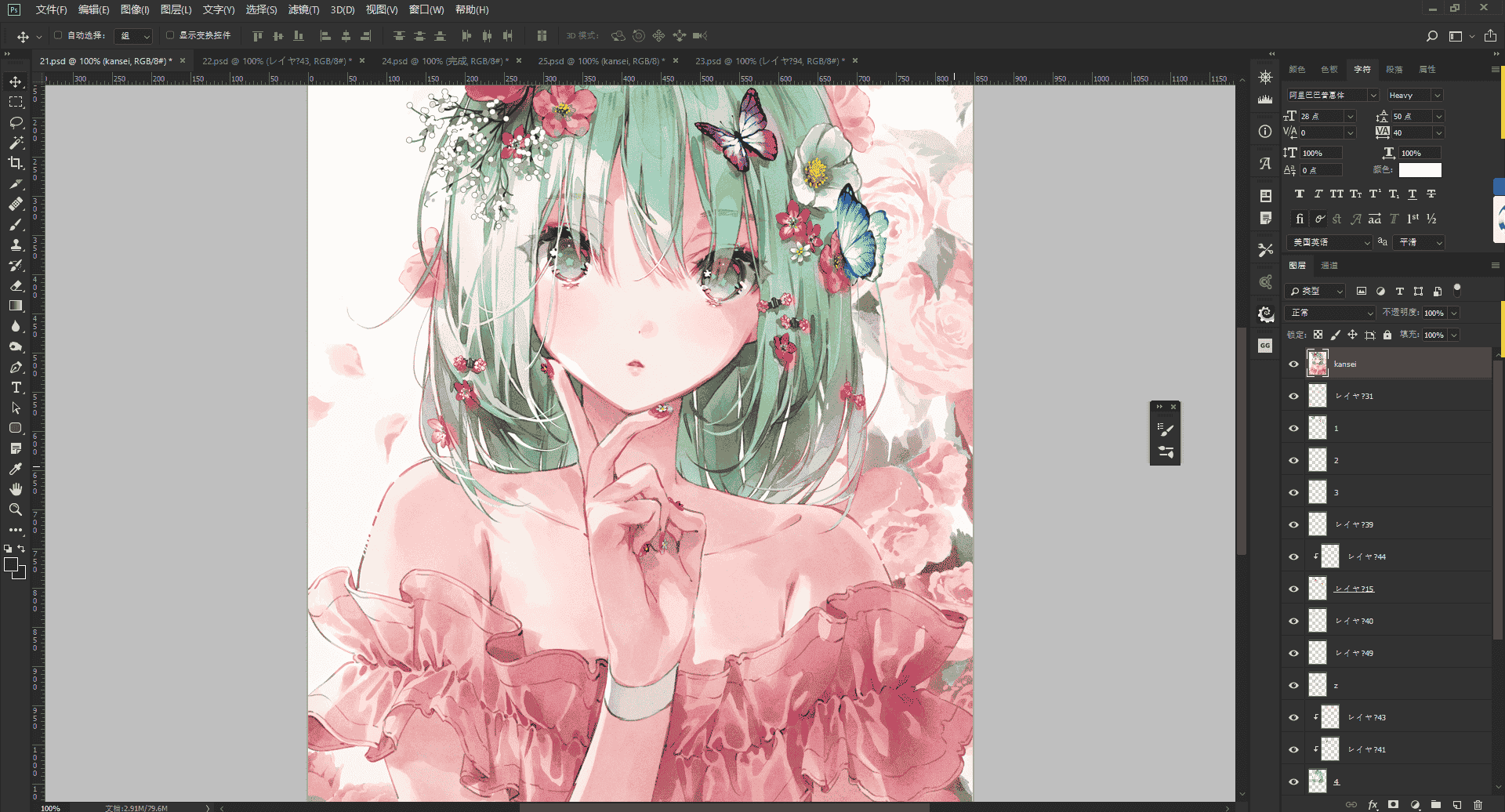Click the lock all layer icon

(1387, 335)
